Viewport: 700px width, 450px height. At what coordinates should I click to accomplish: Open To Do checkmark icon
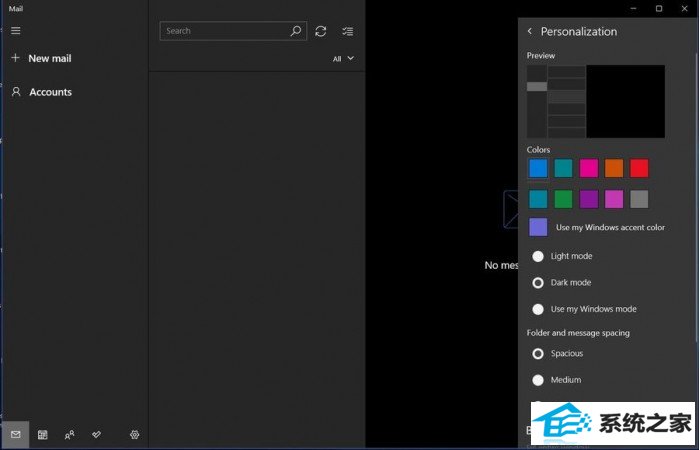coord(96,434)
